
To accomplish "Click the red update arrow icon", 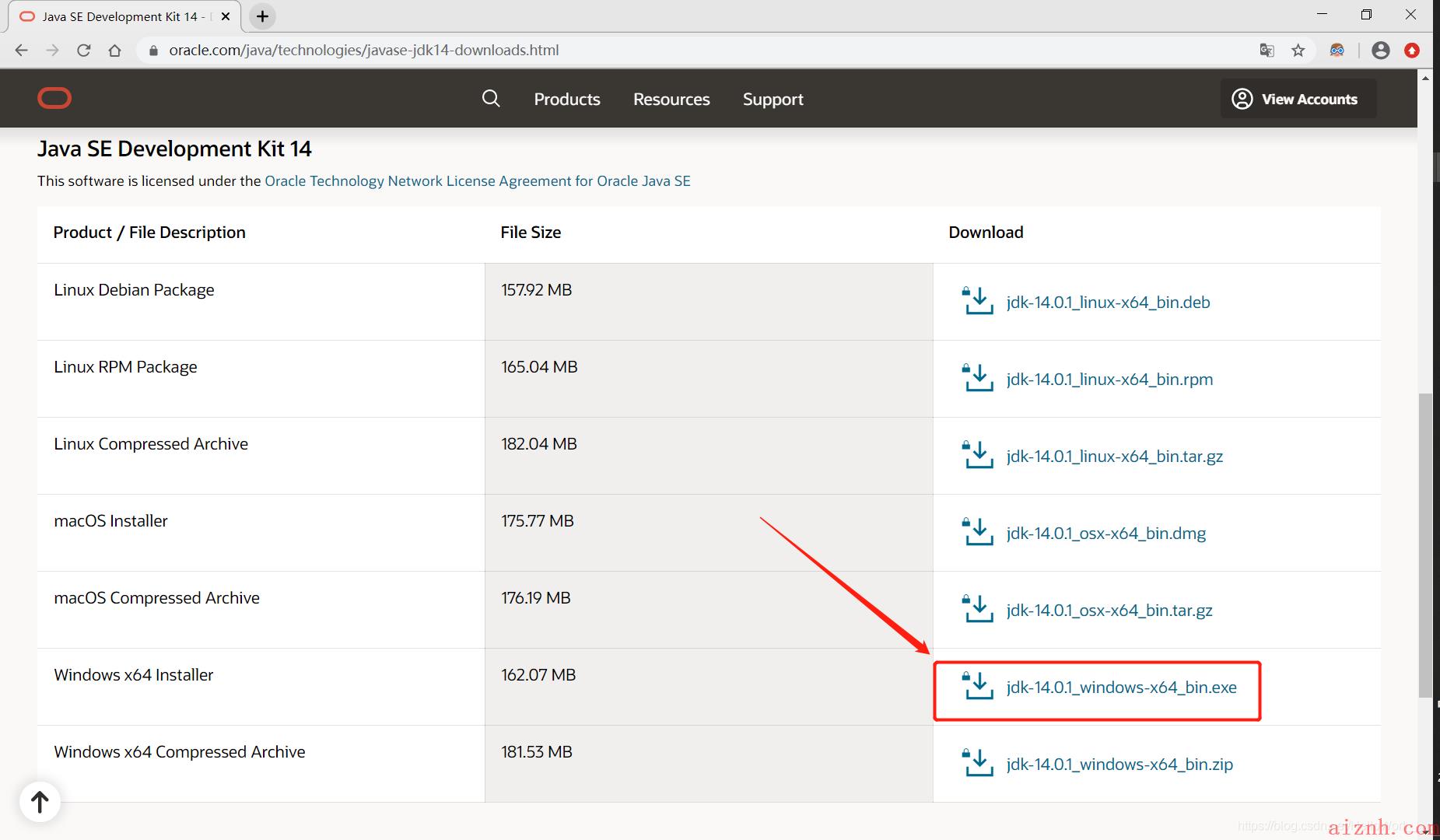I will pyautogui.click(x=1412, y=51).
